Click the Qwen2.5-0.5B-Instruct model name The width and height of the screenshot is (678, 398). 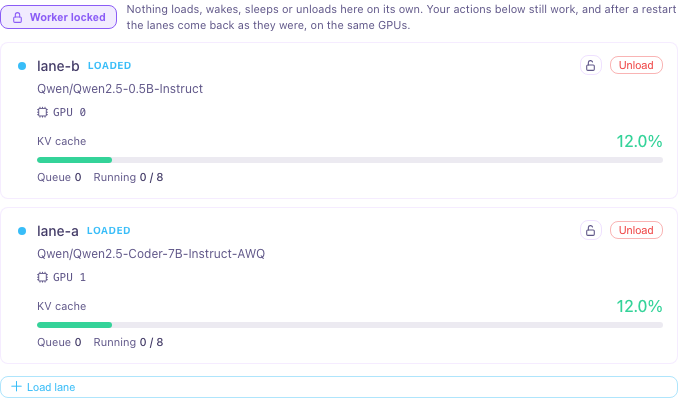coord(120,89)
